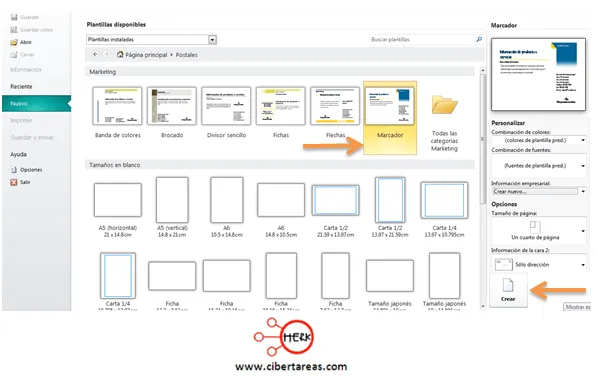This screenshot has width=598, height=376.
Task: Go back with the left navigation arrow
Action: pos(95,55)
